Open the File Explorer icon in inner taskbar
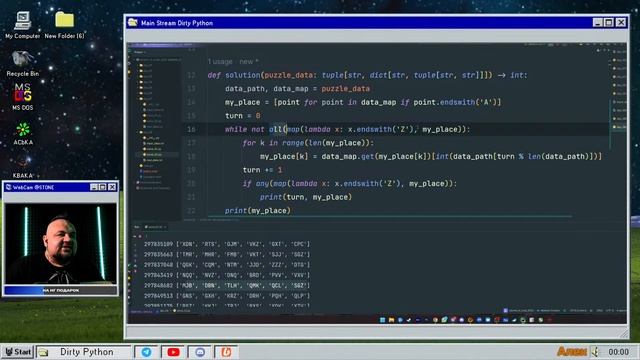The height and width of the screenshot is (360, 640). [391, 320]
